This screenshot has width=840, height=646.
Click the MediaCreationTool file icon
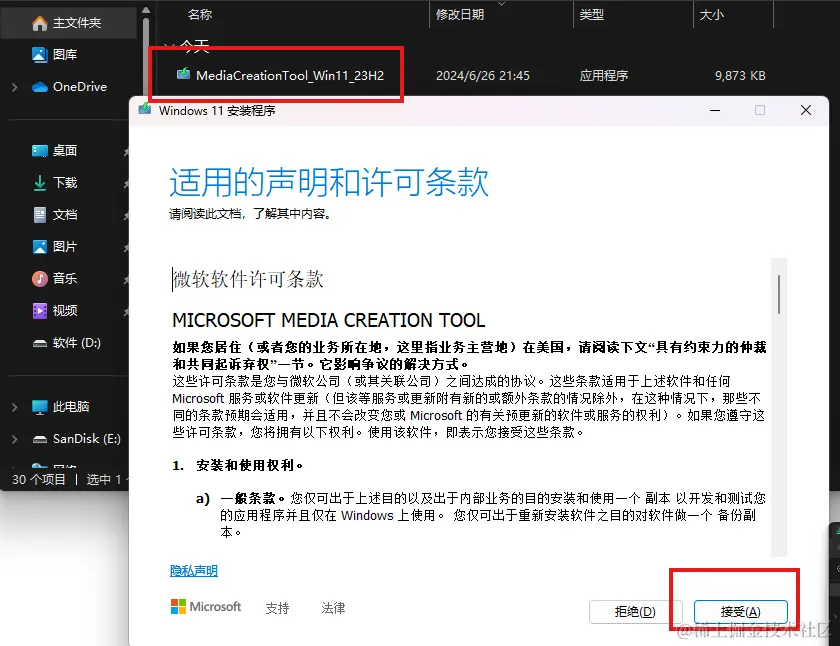coord(183,74)
